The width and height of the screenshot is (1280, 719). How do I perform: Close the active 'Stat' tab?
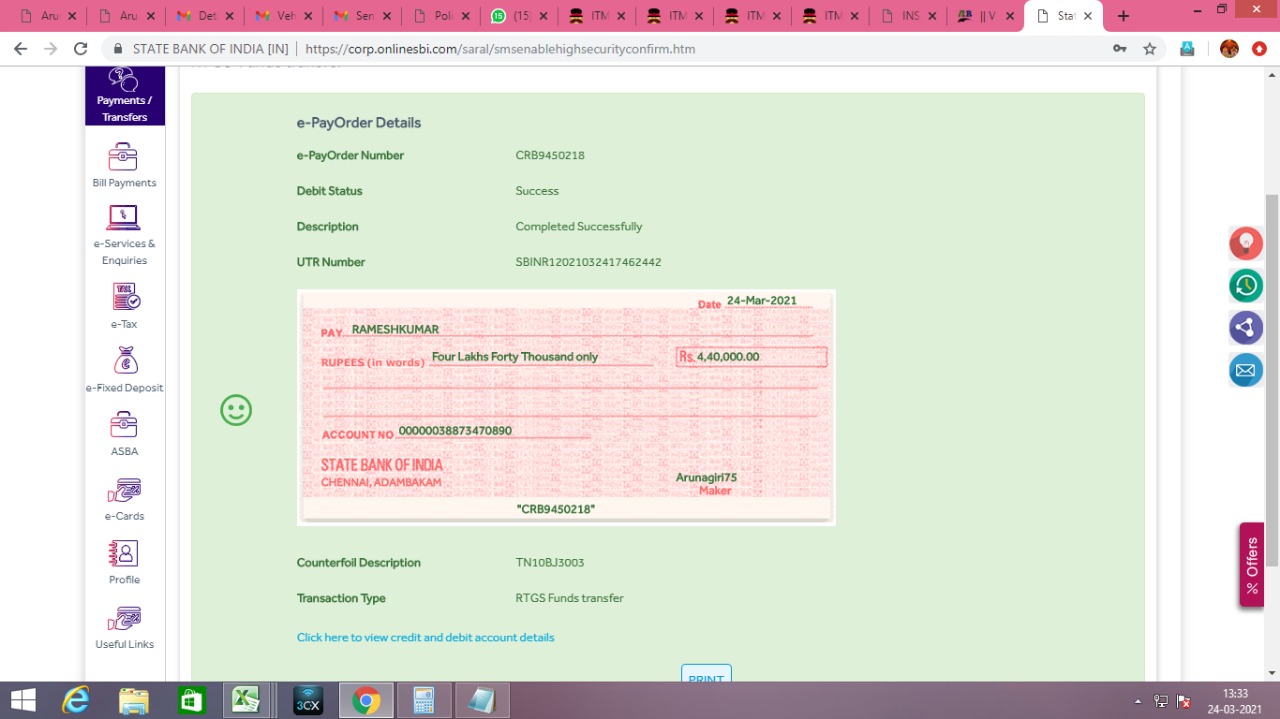[1088, 16]
